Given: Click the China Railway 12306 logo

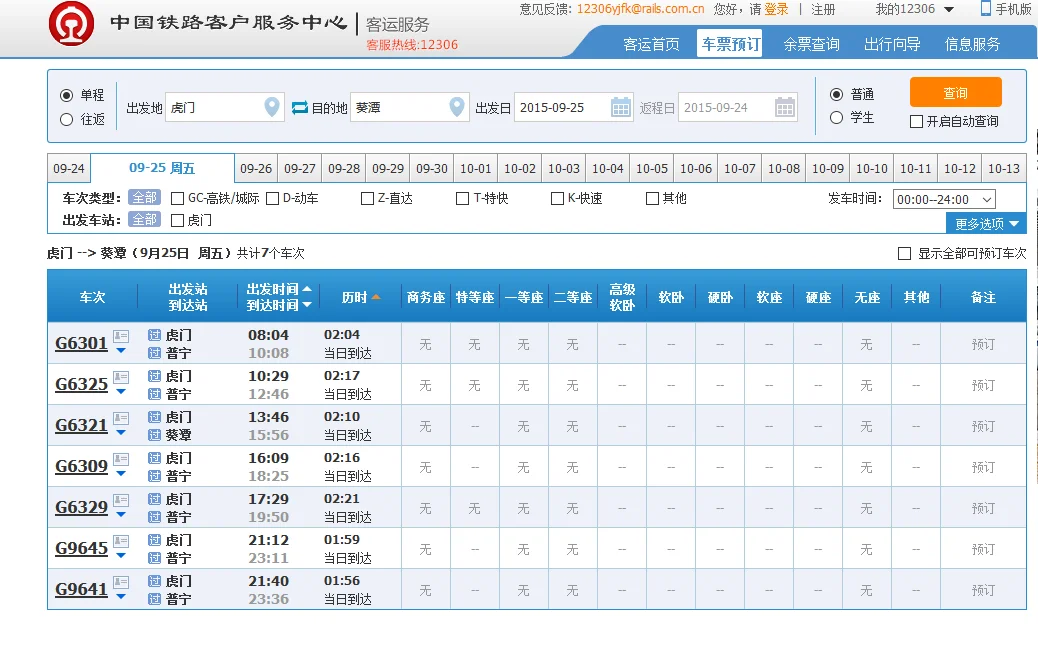Looking at the screenshot, I should click(x=71, y=22).
